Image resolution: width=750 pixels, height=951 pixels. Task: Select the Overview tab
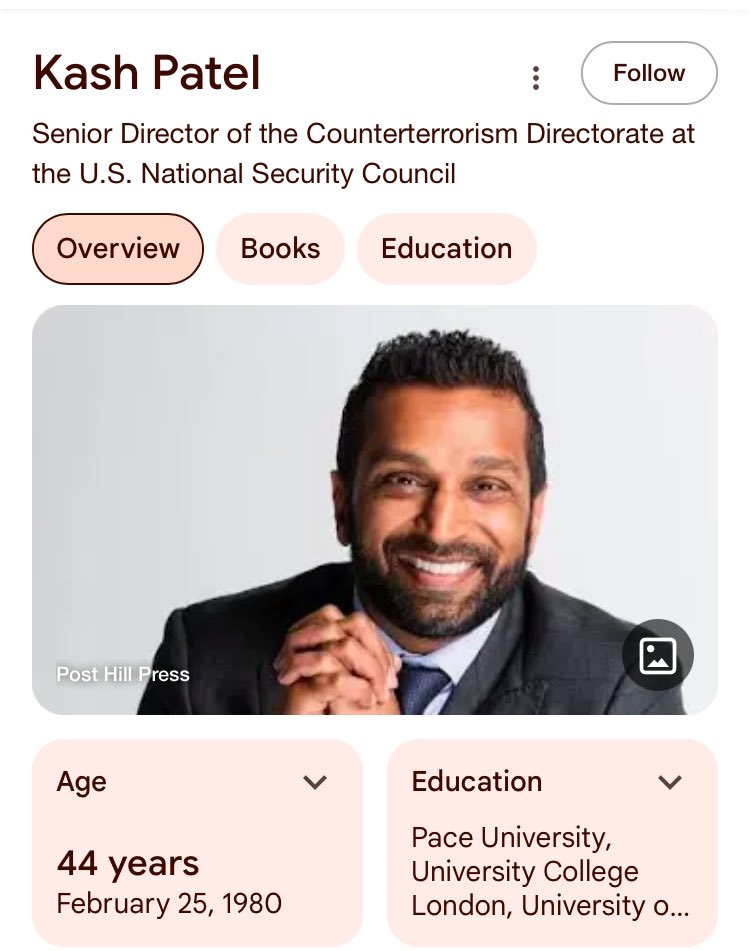click(118, 248)
